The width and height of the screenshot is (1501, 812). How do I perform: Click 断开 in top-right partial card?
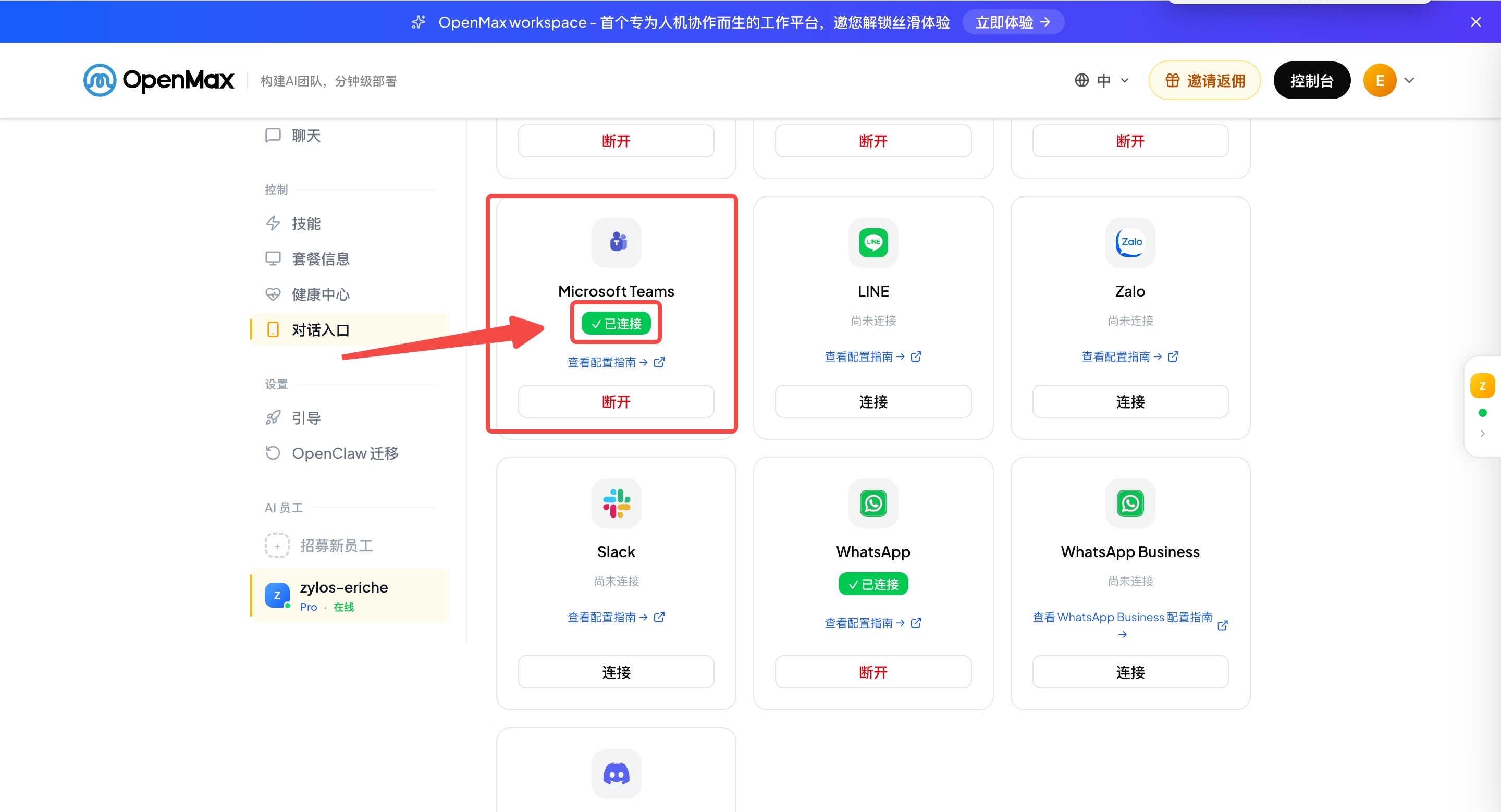[x=1130, y=141]
